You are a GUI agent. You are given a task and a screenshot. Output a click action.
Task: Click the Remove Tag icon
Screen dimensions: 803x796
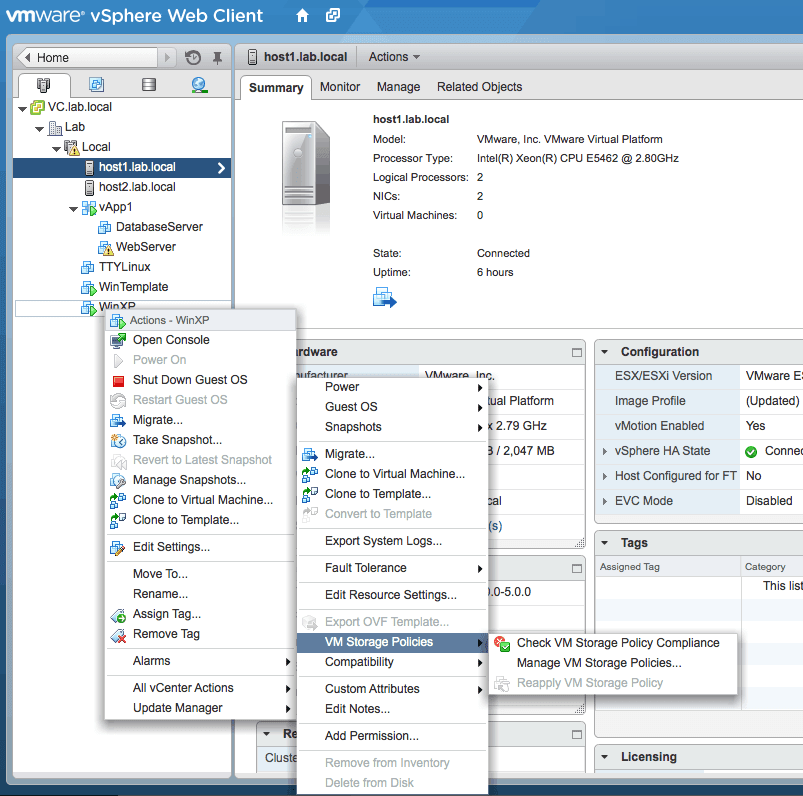click(118, 635)
